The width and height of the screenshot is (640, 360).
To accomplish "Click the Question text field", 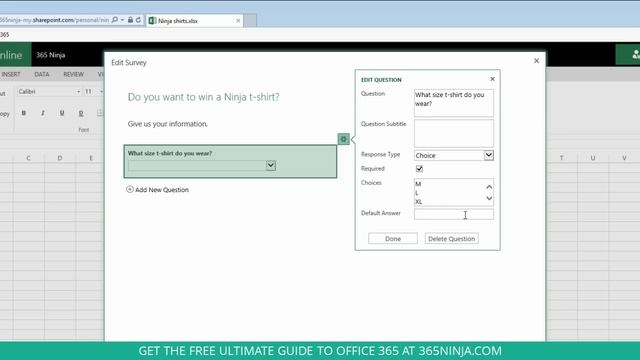I will (x=453, y=103).
